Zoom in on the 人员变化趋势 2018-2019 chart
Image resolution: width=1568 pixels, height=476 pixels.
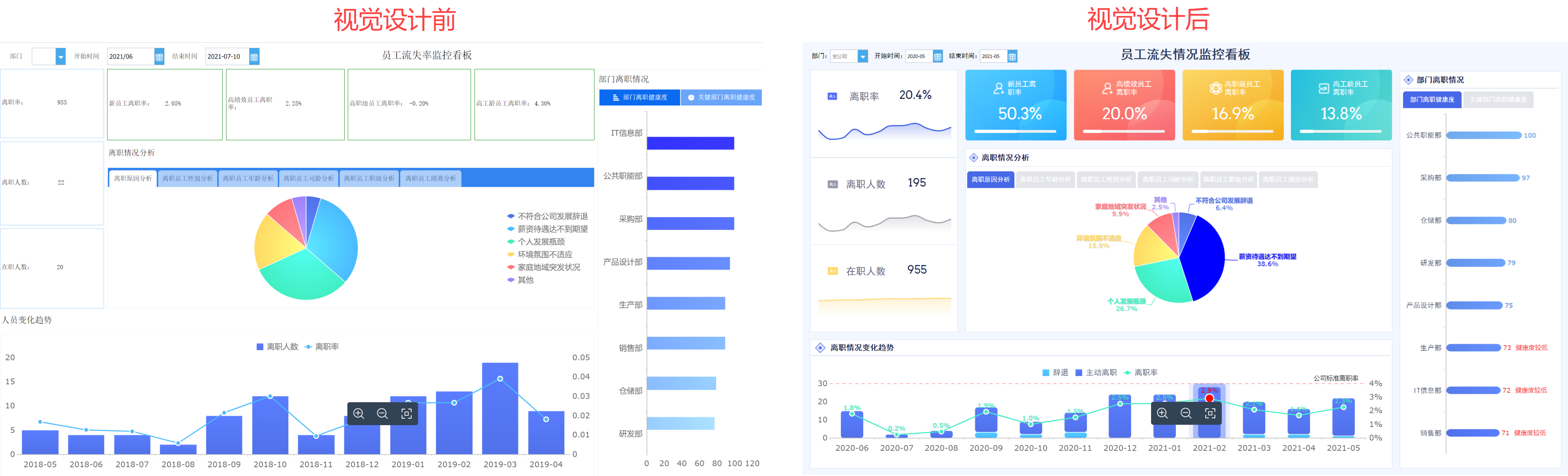pyautogui.click(x=358, y=414)
